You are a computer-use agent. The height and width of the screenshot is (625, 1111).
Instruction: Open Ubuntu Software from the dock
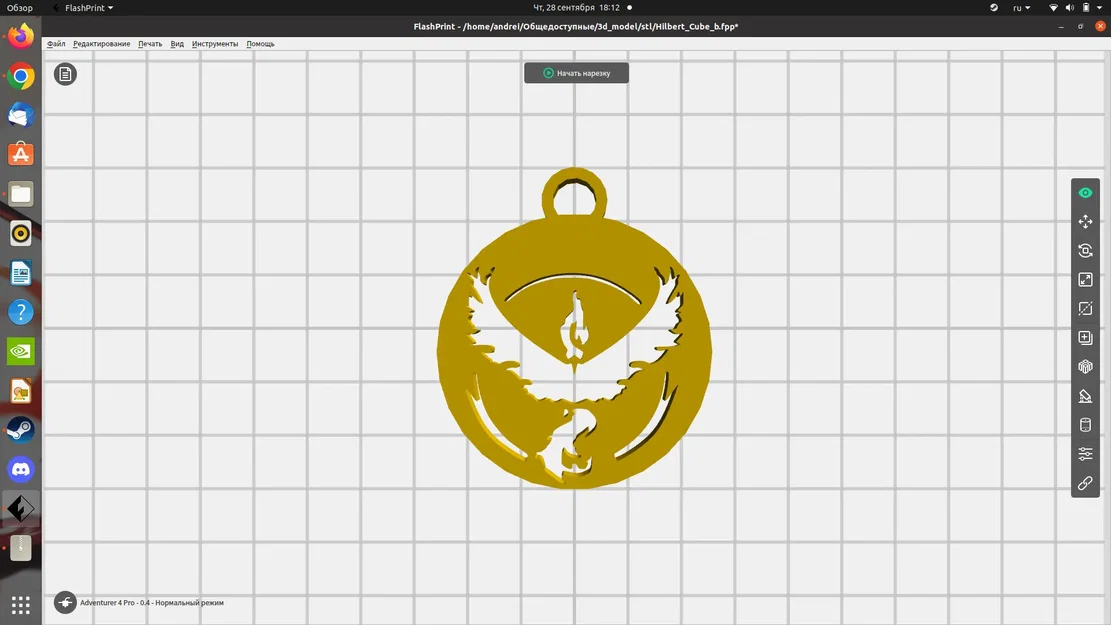tap(21, 154)
